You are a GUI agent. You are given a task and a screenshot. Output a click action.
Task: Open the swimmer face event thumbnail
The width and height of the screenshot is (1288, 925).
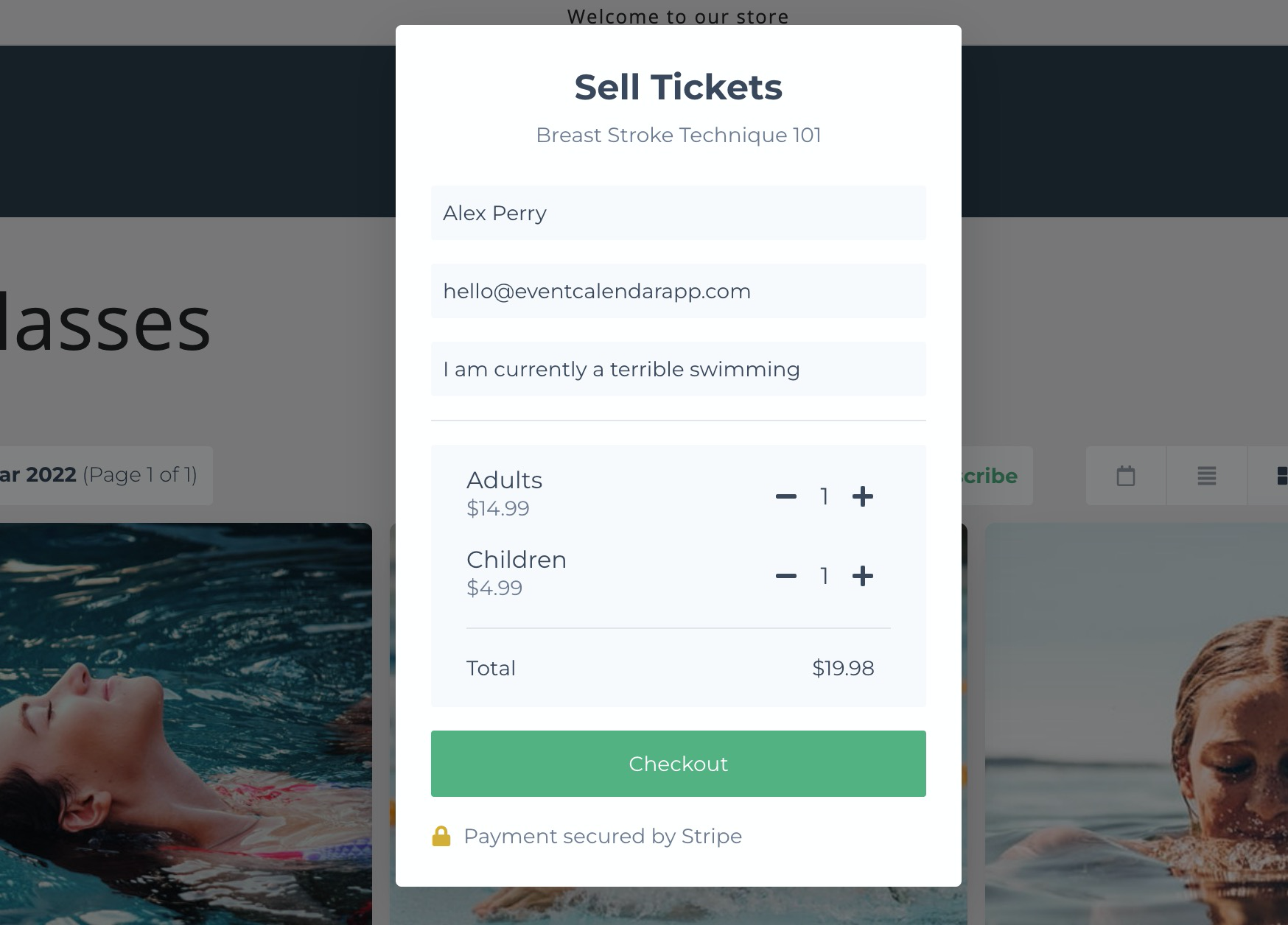pyautogui.click(x=1136, y=724)
